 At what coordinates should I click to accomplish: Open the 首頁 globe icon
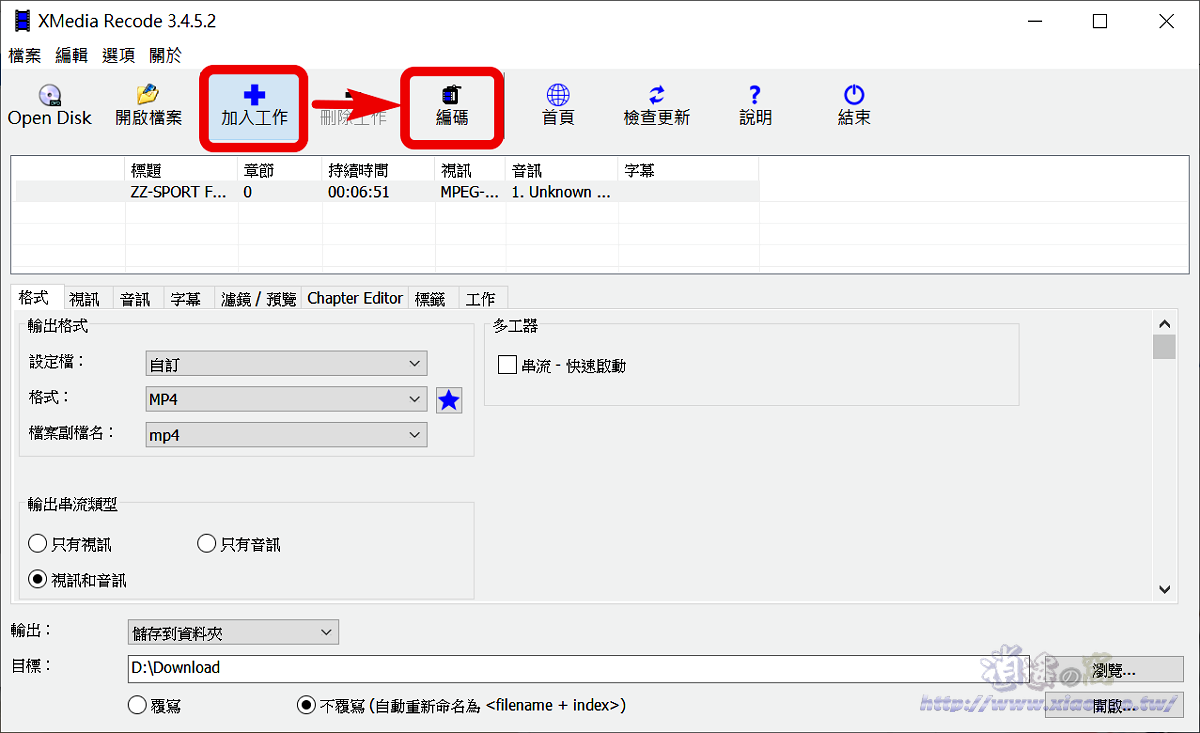click(558, 95)
